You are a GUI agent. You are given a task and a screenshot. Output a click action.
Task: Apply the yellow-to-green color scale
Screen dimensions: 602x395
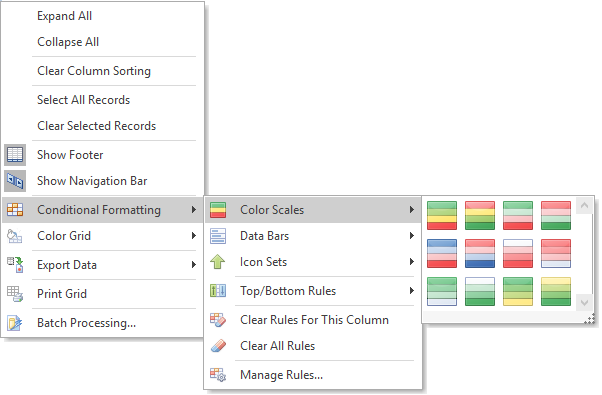point(556,291)
